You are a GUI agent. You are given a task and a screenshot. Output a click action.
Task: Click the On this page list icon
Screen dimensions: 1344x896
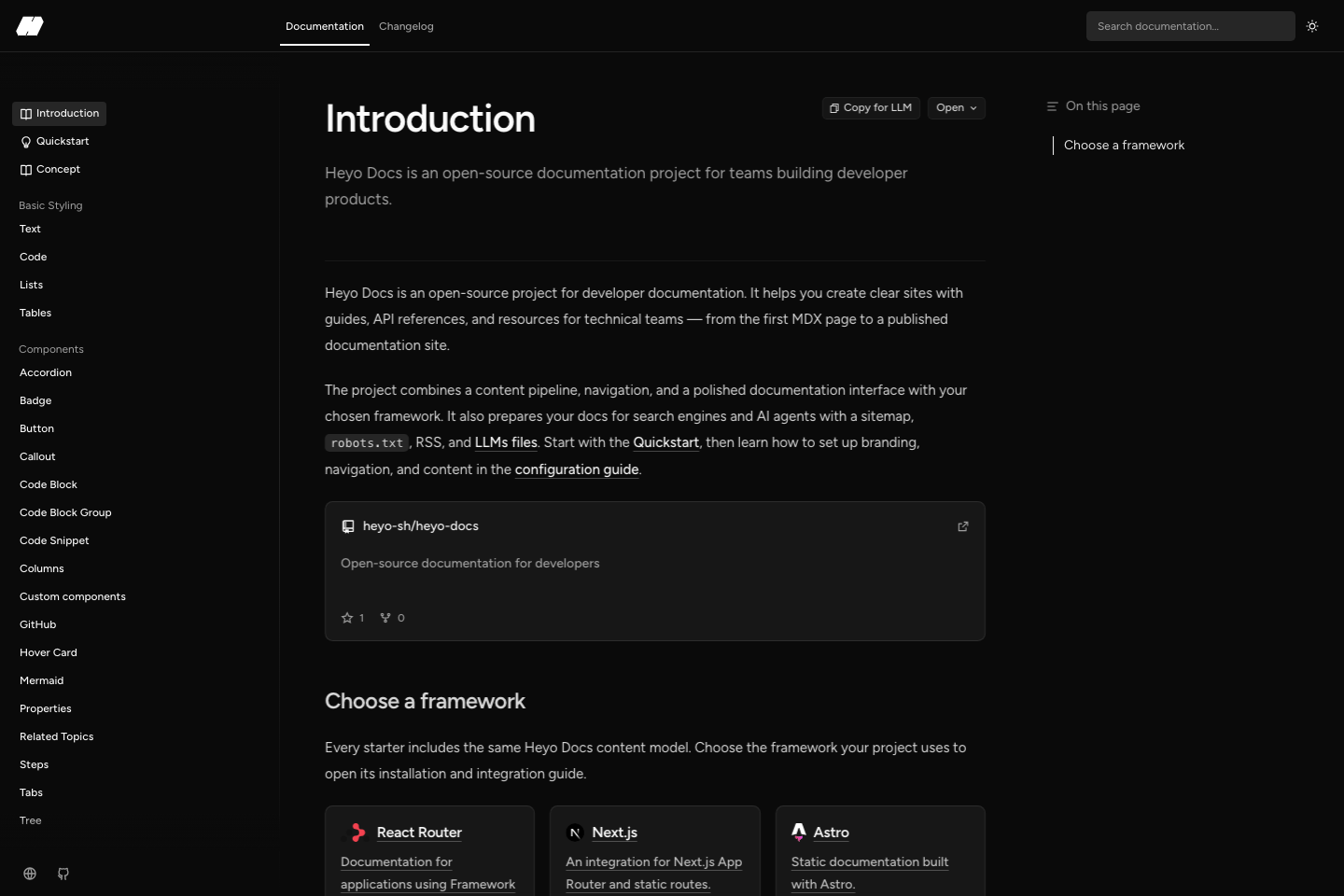(x=1052, y=106)
